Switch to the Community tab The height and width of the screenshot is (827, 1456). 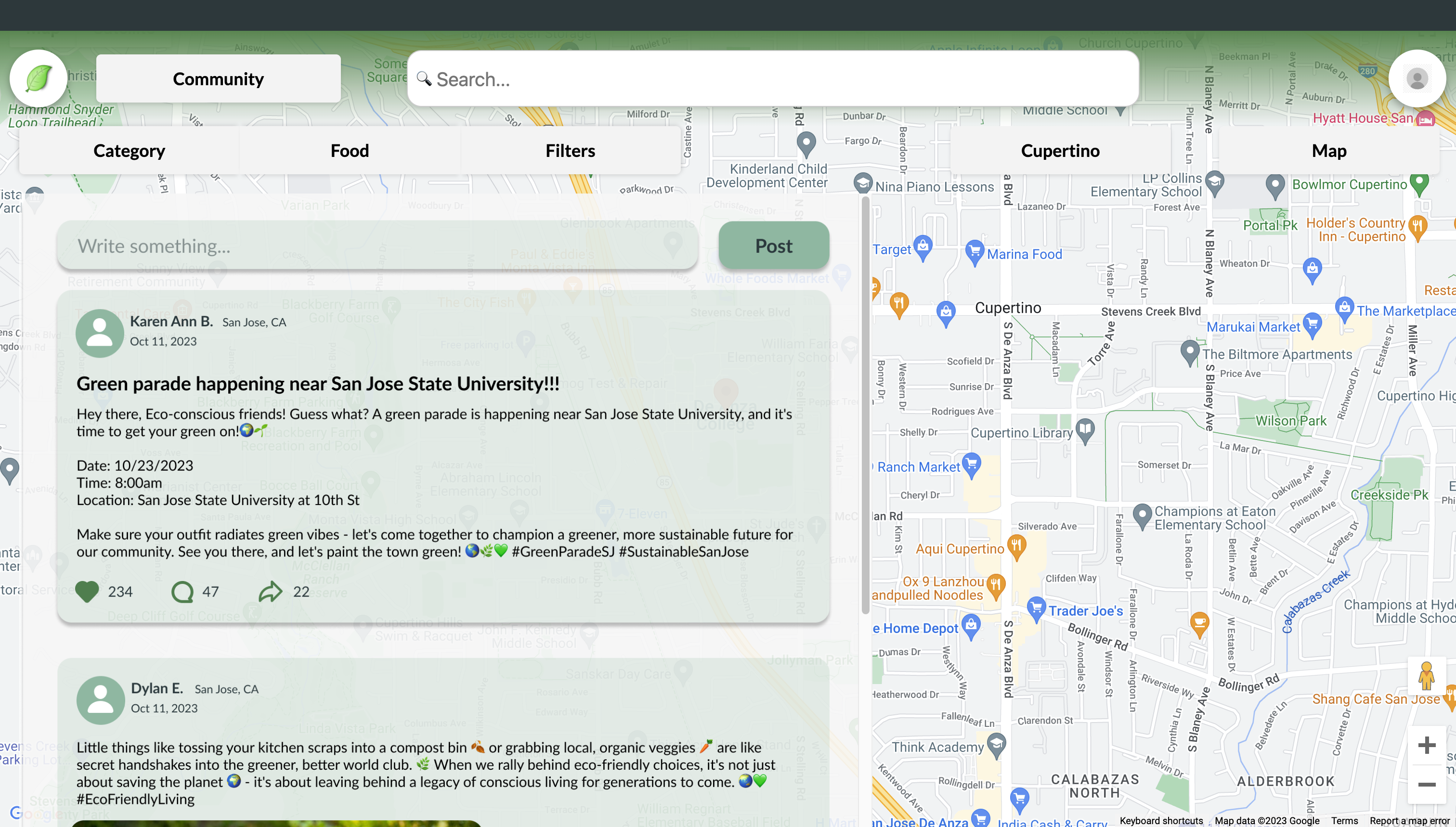click(x=218, y=79)
